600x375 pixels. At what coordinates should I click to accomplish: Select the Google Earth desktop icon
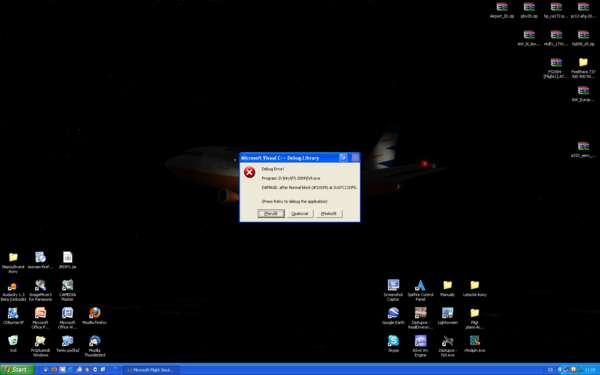[393, 316]
